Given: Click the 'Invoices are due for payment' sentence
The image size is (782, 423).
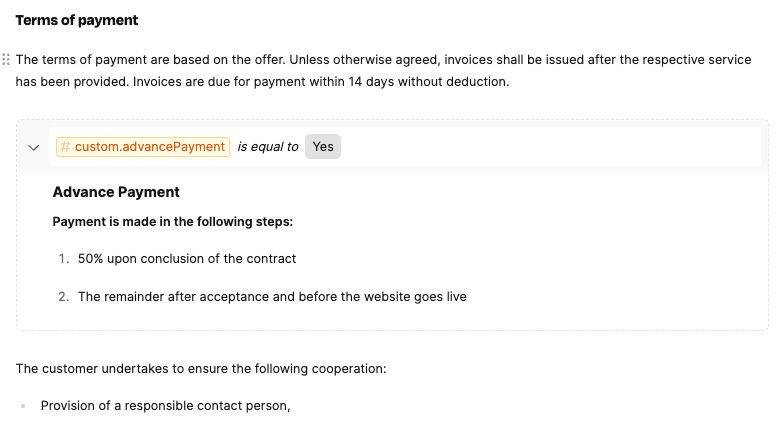Looking at the screenshot, I should point(321,82).
